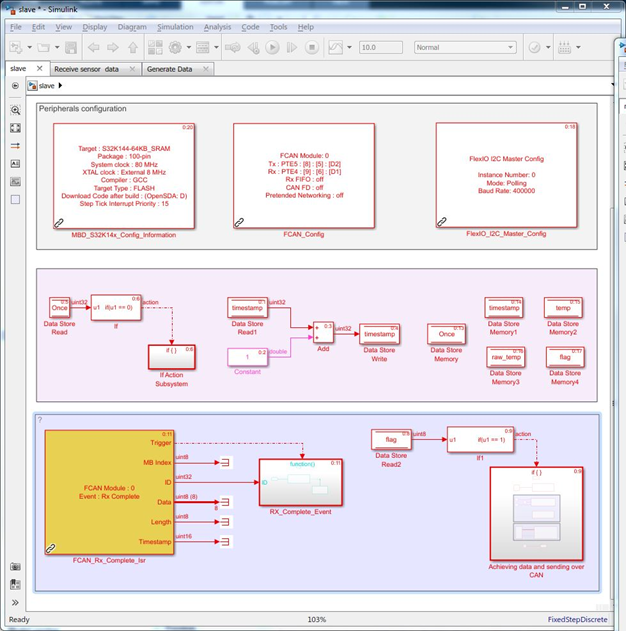Navigate Forward with the right arrow

[x=113, y=47]
